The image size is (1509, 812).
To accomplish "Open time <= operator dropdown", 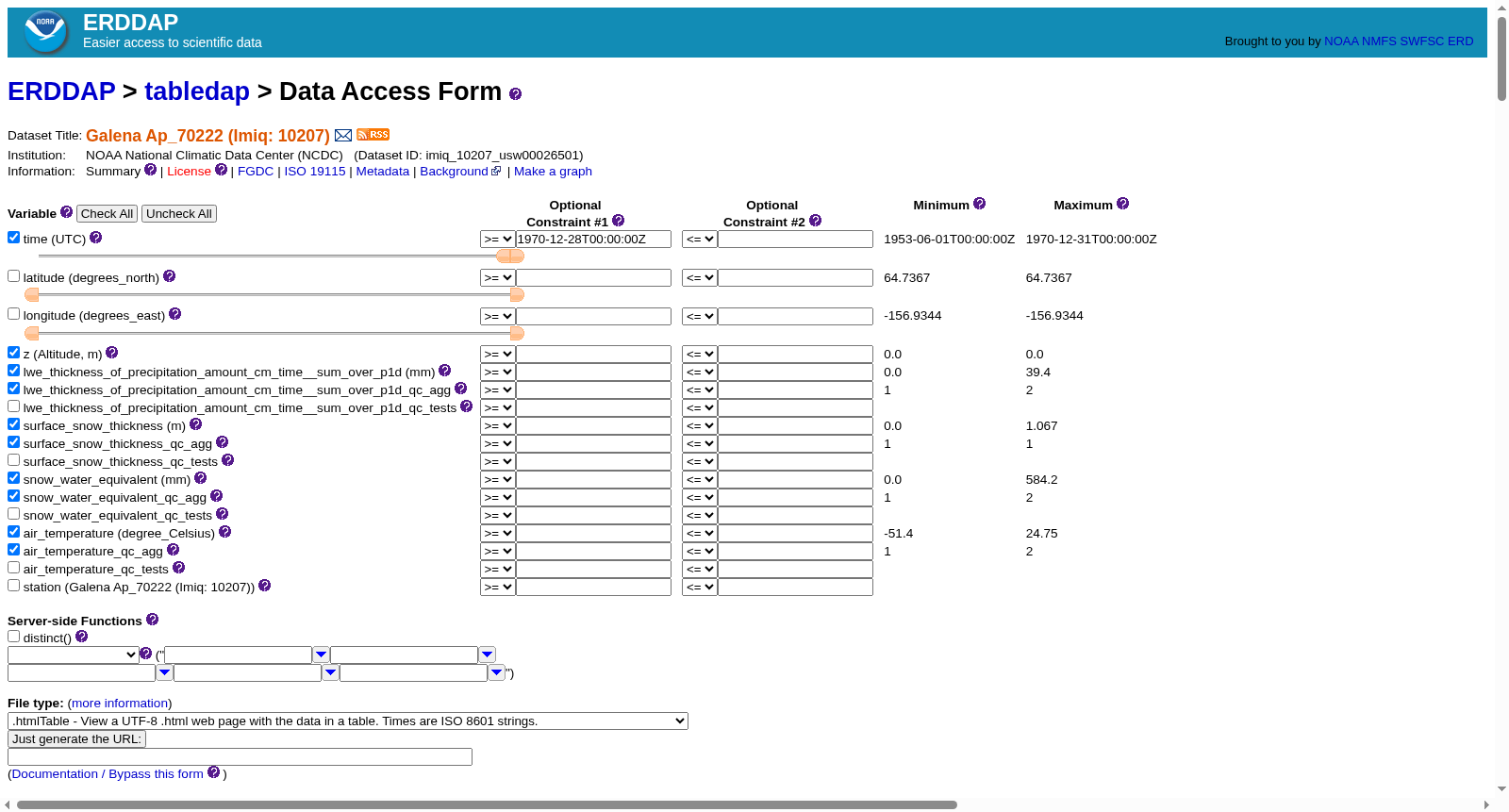I will point(699,240).
